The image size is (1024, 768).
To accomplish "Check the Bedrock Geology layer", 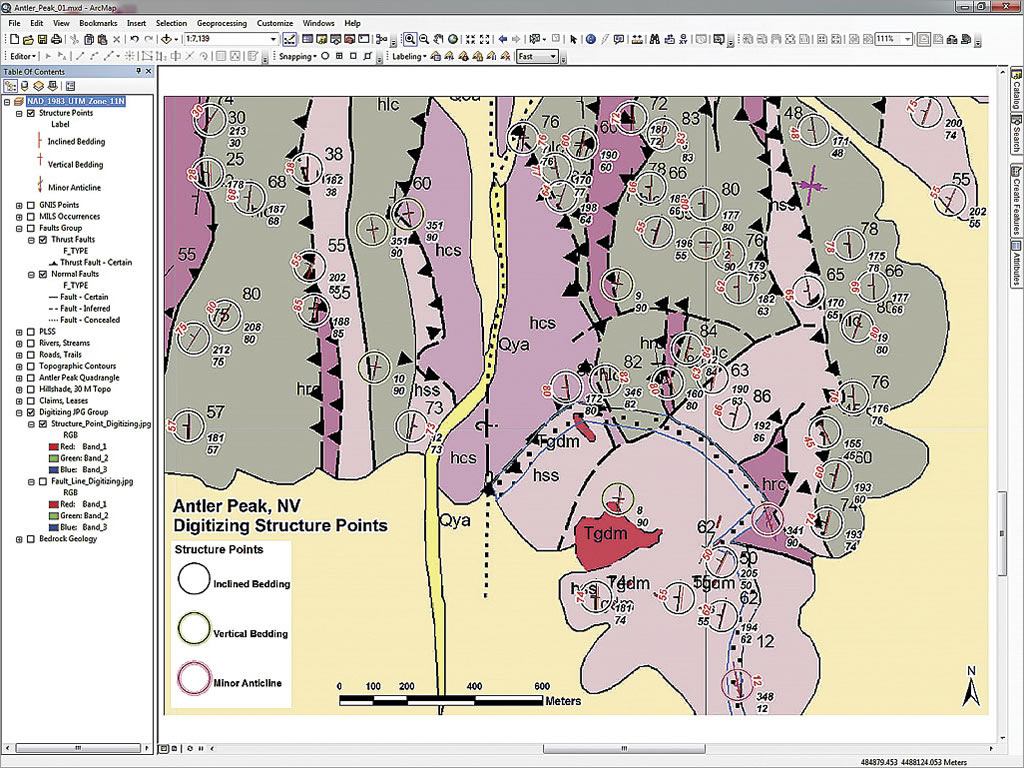I will point(31,539).
